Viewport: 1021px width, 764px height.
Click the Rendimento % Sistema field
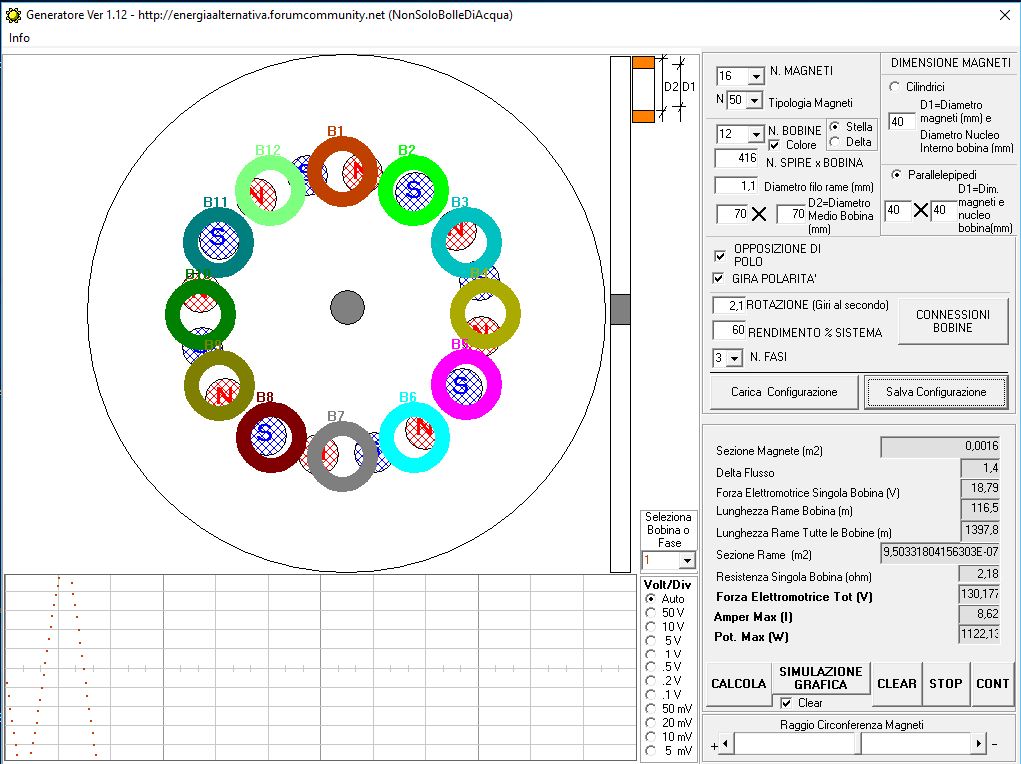(x=729, y=330)
